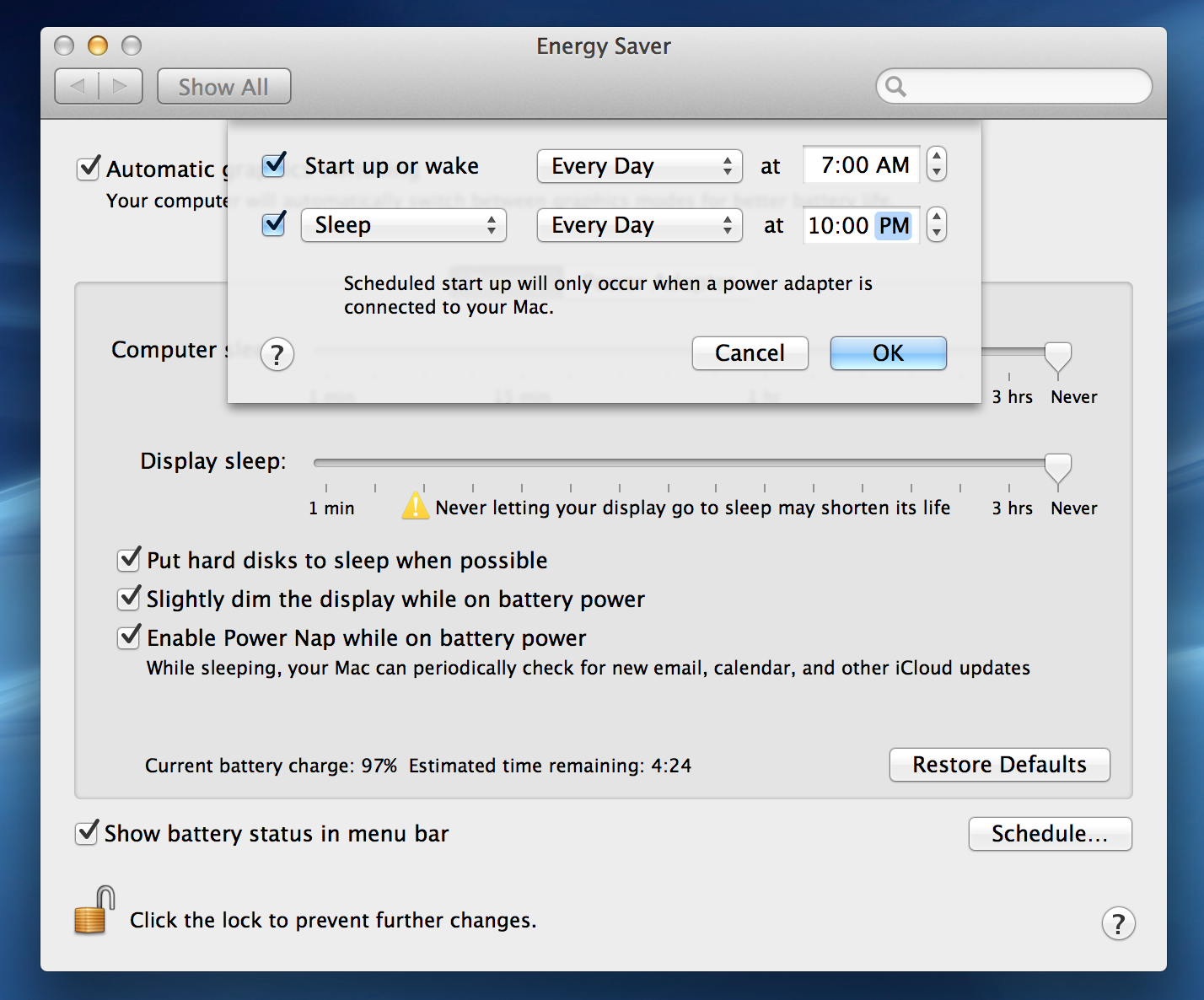This screenshot has width=1204, height=1000.
Task: Toggle Show battery status in menu bar
Action: click(87, 832)
